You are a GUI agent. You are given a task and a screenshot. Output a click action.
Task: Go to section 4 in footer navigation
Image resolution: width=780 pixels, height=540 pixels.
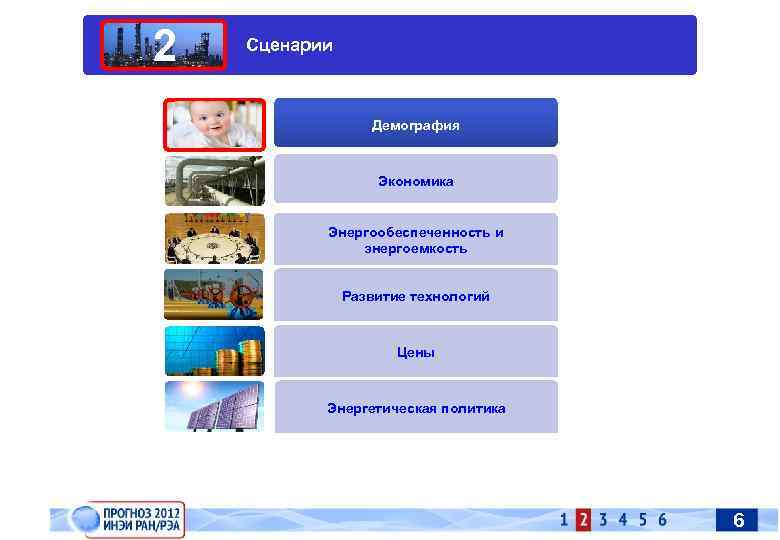(x=623, y=520)
